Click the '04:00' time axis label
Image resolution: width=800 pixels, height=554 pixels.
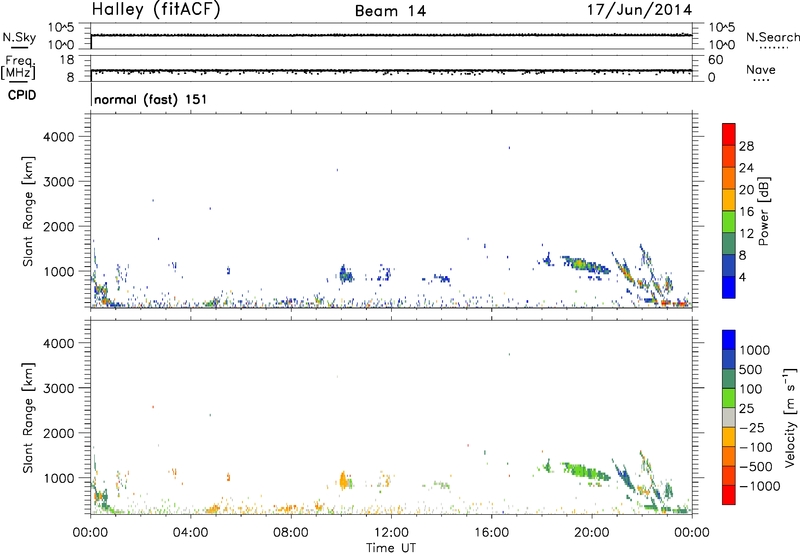(190, 533)
